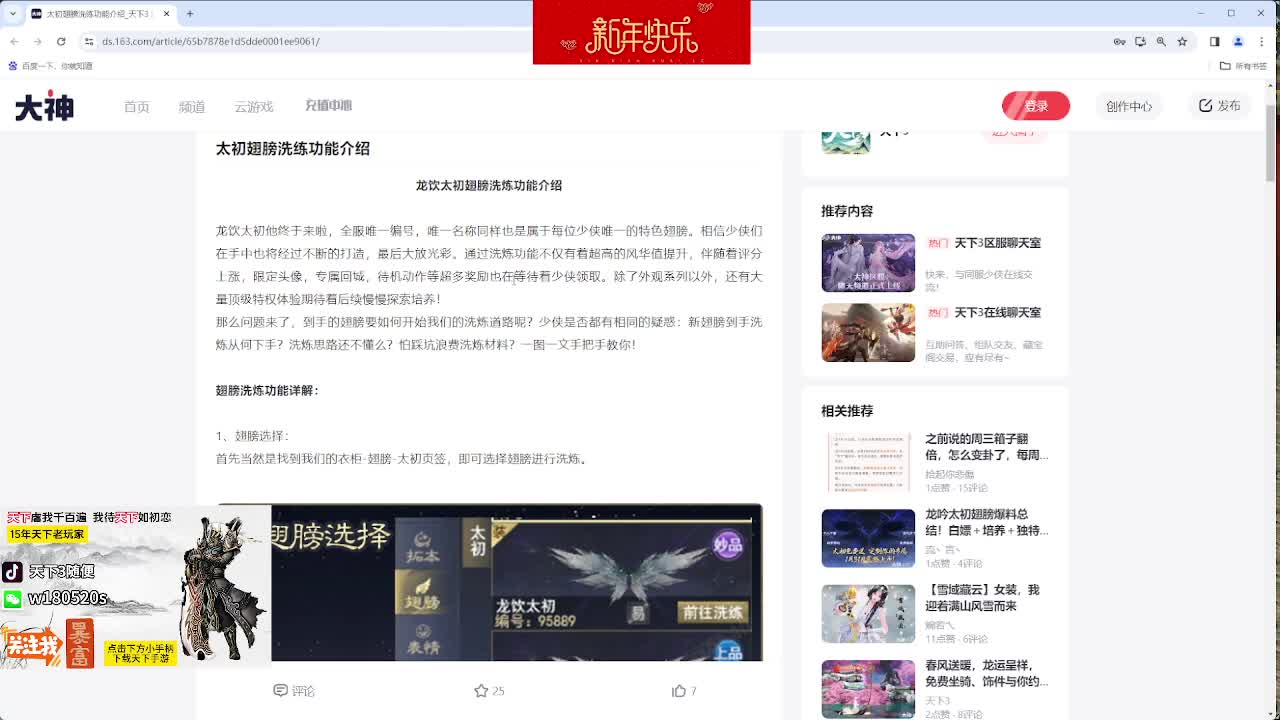Open 天下3区服聊天室 recommended title
Screen dimensions: 1280x720
pyautogui.click(x=997, y=243)
